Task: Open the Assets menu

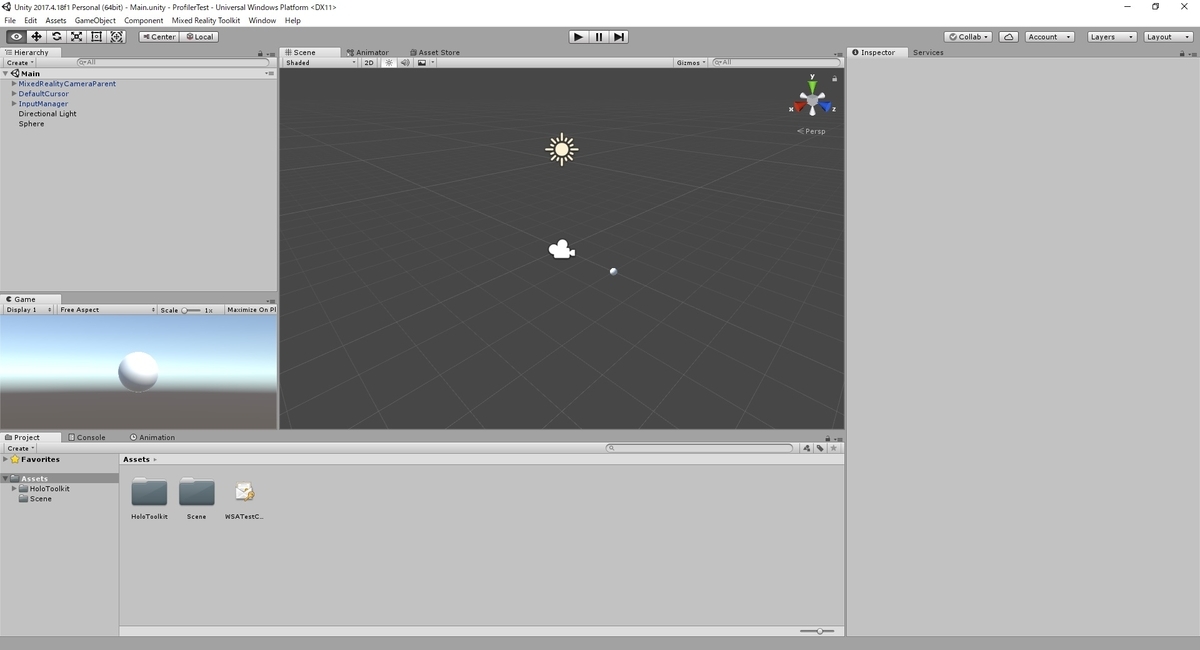Action: click(x=56, y=20)
